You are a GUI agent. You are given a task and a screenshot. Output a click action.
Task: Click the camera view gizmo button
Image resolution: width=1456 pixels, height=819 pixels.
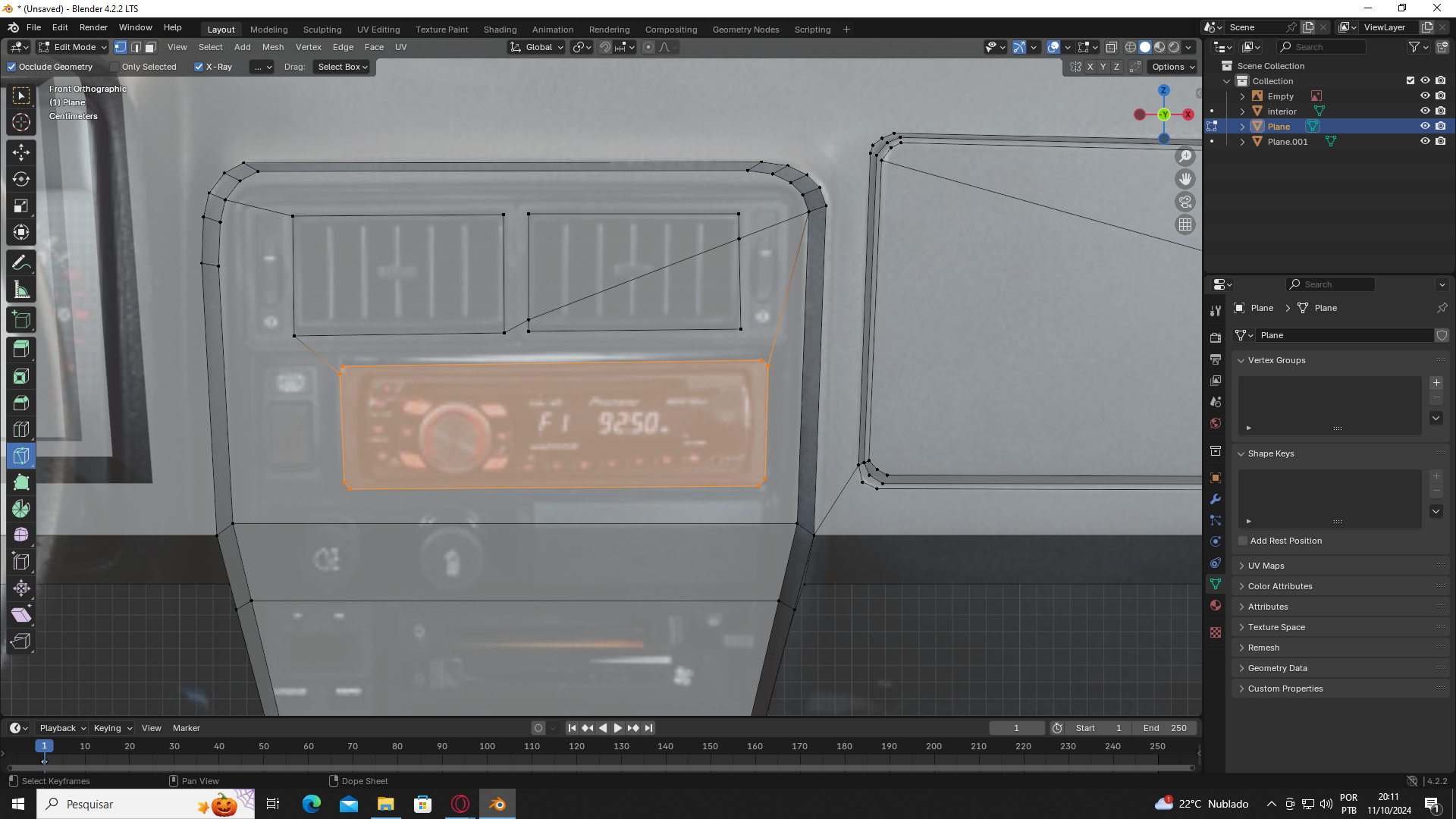[1185, 202]
